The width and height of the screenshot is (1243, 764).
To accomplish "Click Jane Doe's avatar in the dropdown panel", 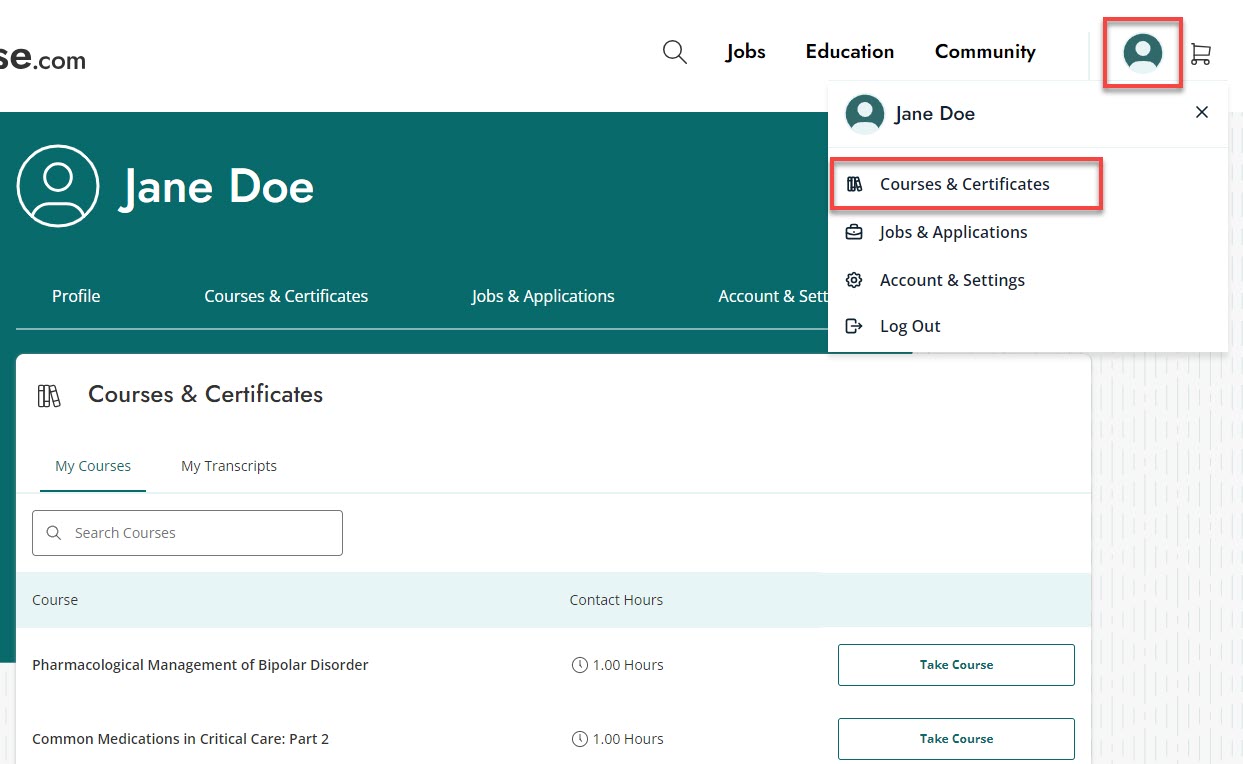I will 864,113.
